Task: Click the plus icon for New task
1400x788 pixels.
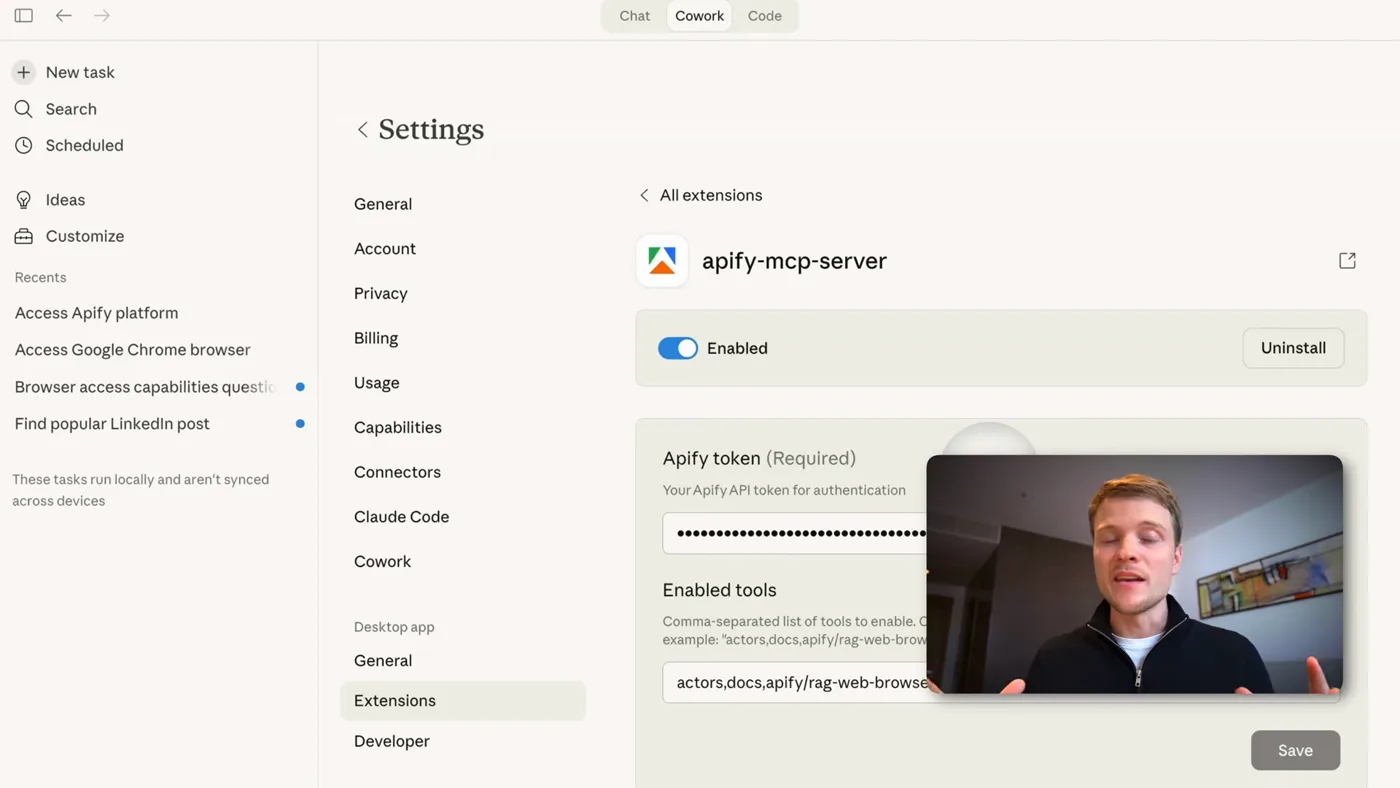Action: tap(23, 72)
